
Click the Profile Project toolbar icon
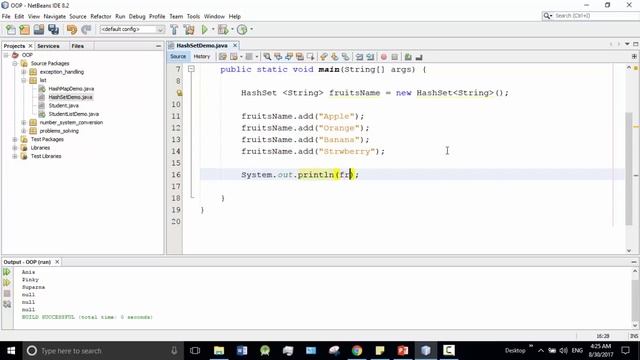[242, 29]
